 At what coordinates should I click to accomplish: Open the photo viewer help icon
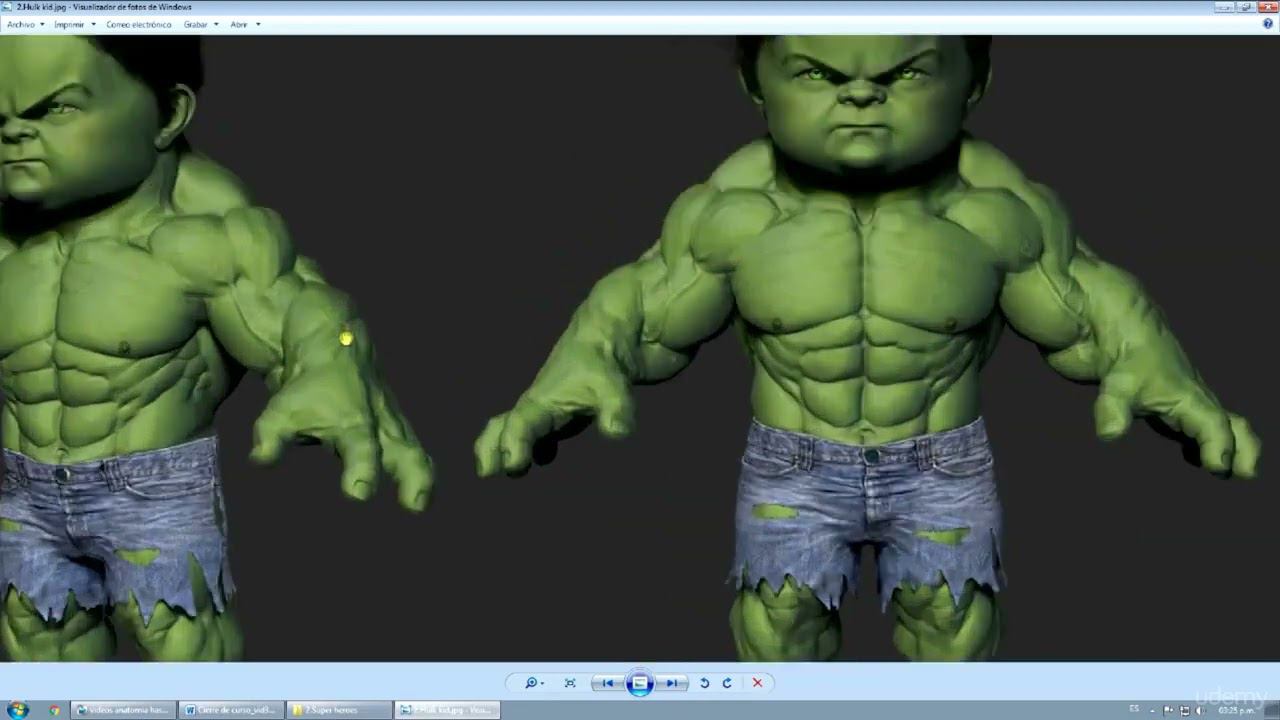pyautogui.click(x=1268, y=24)
